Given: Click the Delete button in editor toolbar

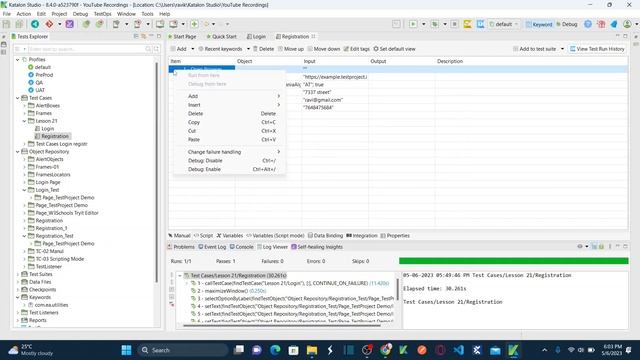Looking at the screenshot, I should coord(264,49).
